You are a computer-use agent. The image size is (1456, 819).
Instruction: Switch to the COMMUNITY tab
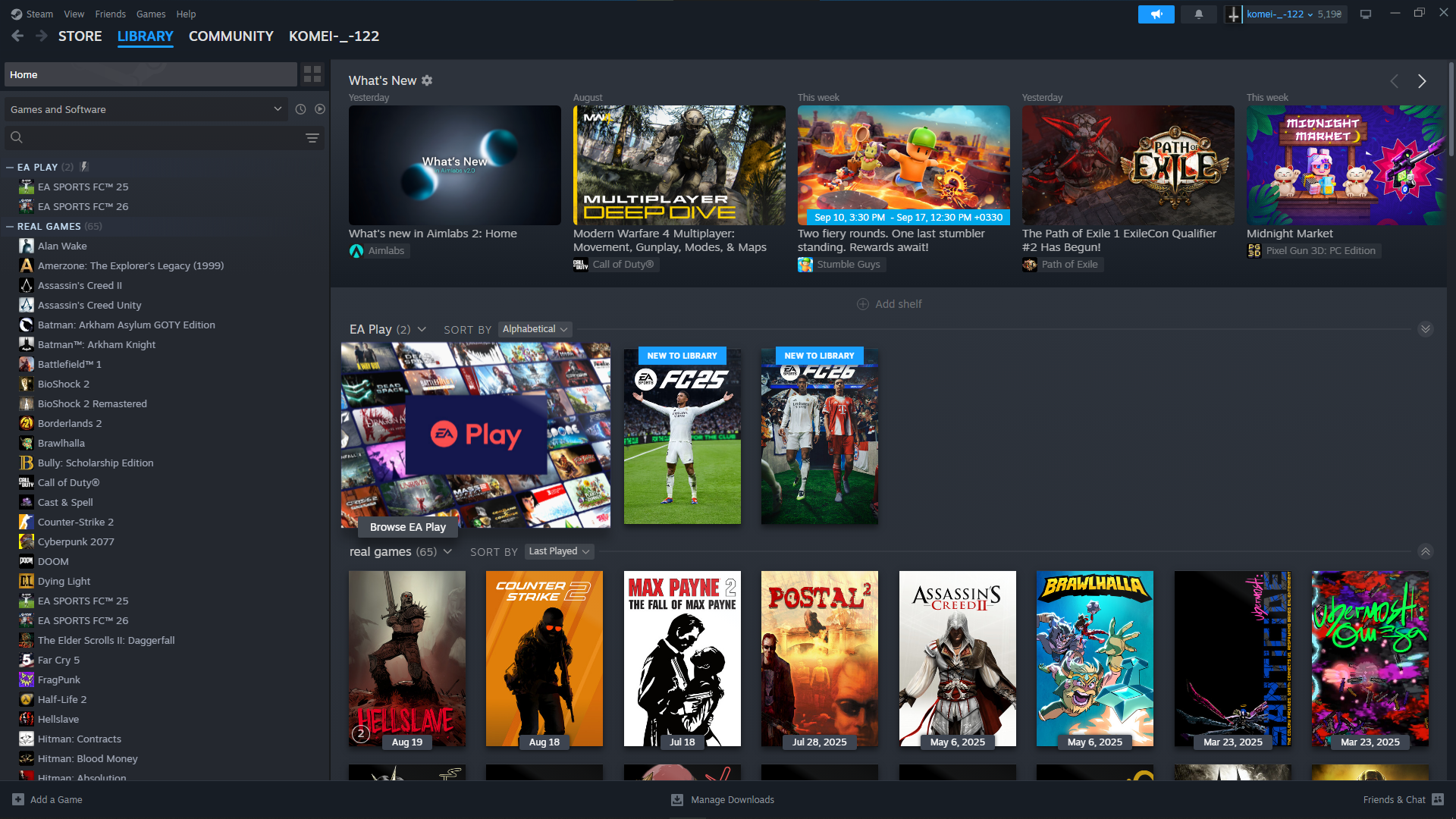pyautogui.click(x=231, y=36)
